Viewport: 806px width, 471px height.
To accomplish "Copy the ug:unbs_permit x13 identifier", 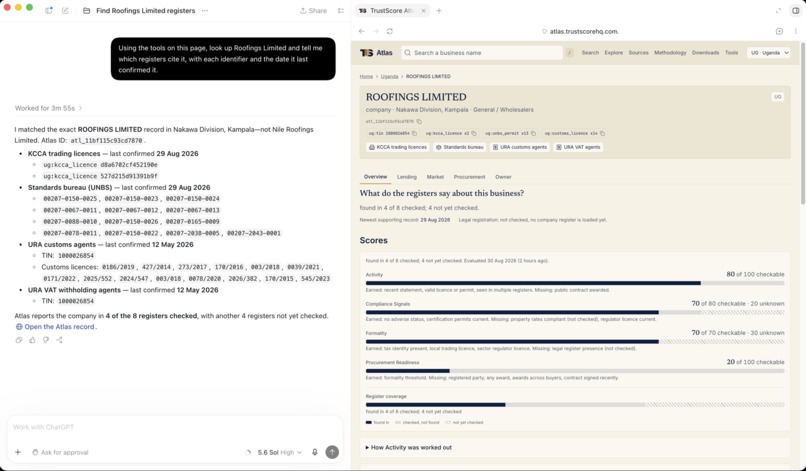I will click(x=534, y=133).
